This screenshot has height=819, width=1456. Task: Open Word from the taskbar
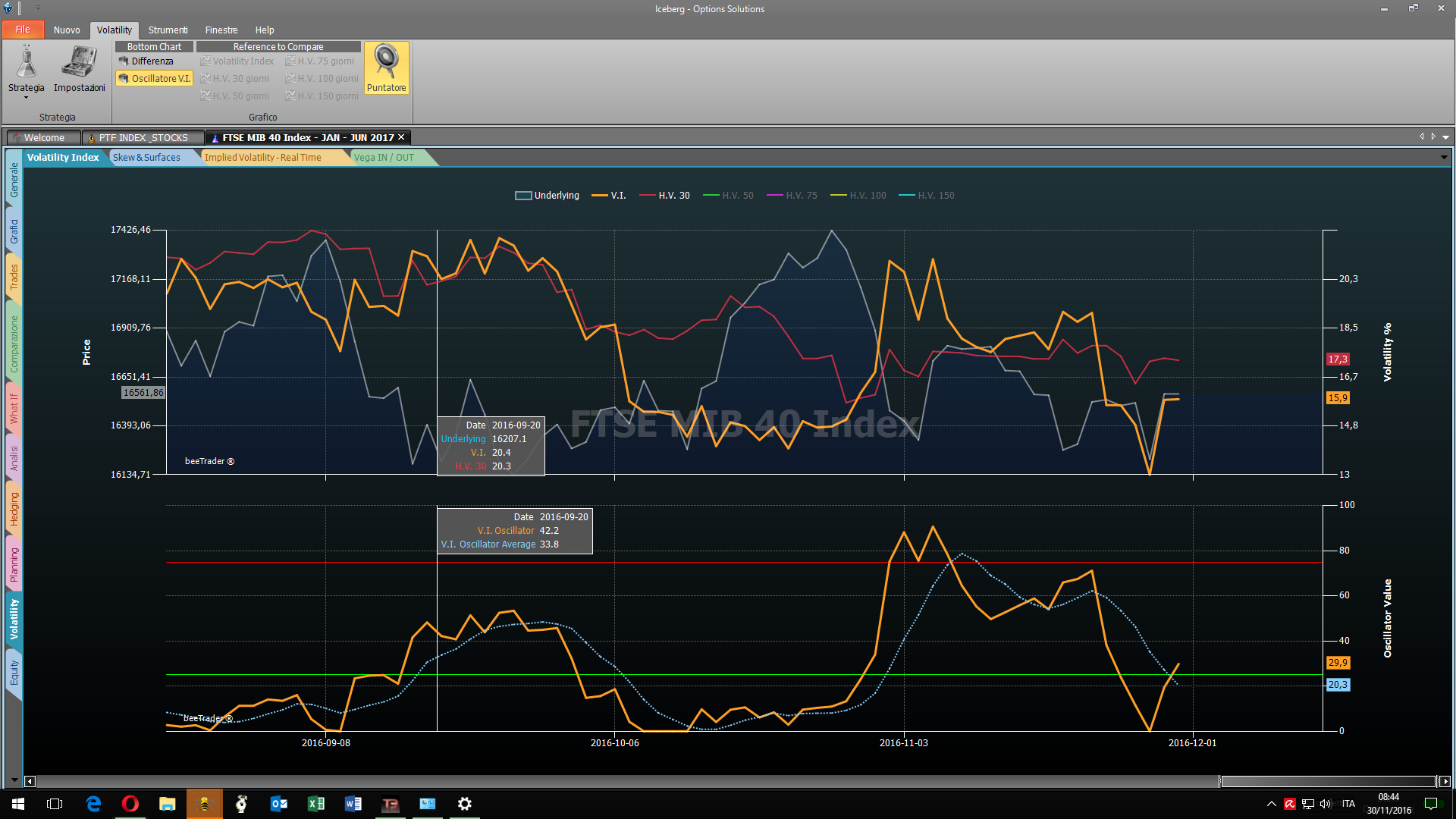353,804
